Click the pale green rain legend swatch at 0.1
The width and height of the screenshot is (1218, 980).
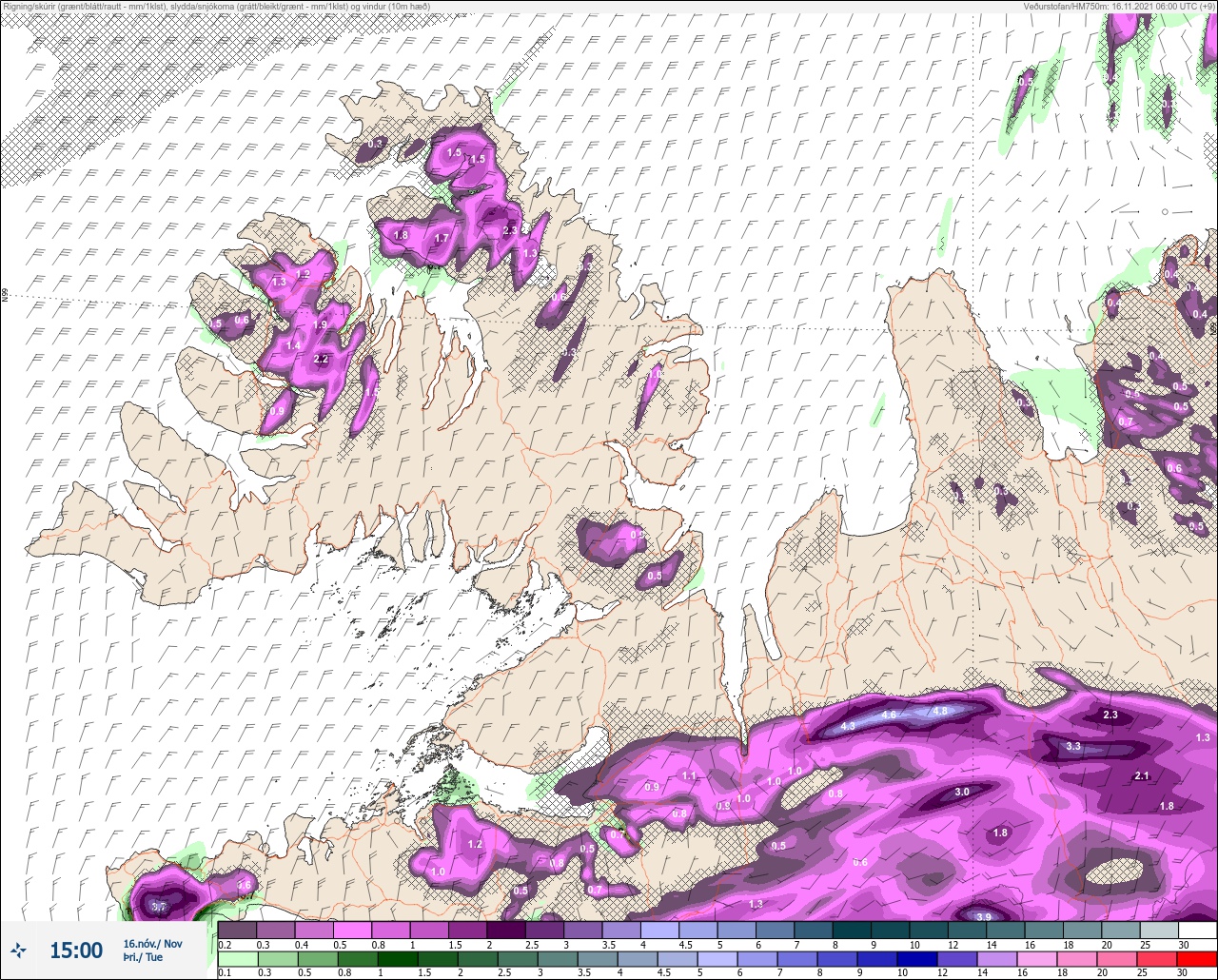(x=237, y=958)
